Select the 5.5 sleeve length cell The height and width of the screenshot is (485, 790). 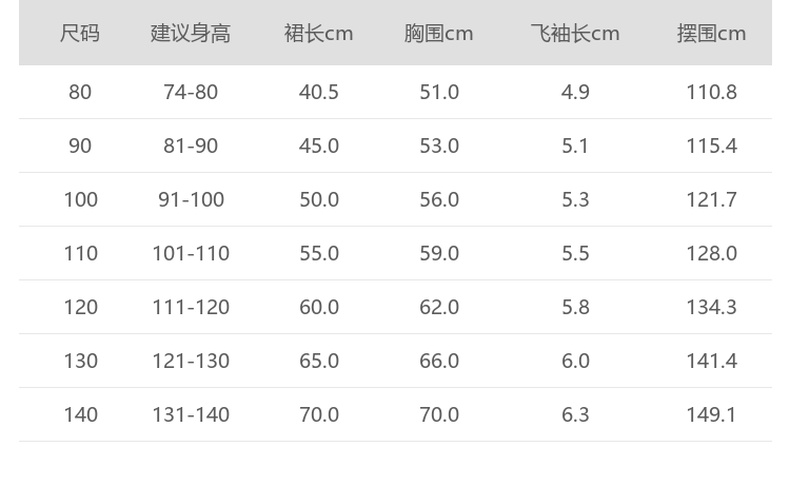575,254
